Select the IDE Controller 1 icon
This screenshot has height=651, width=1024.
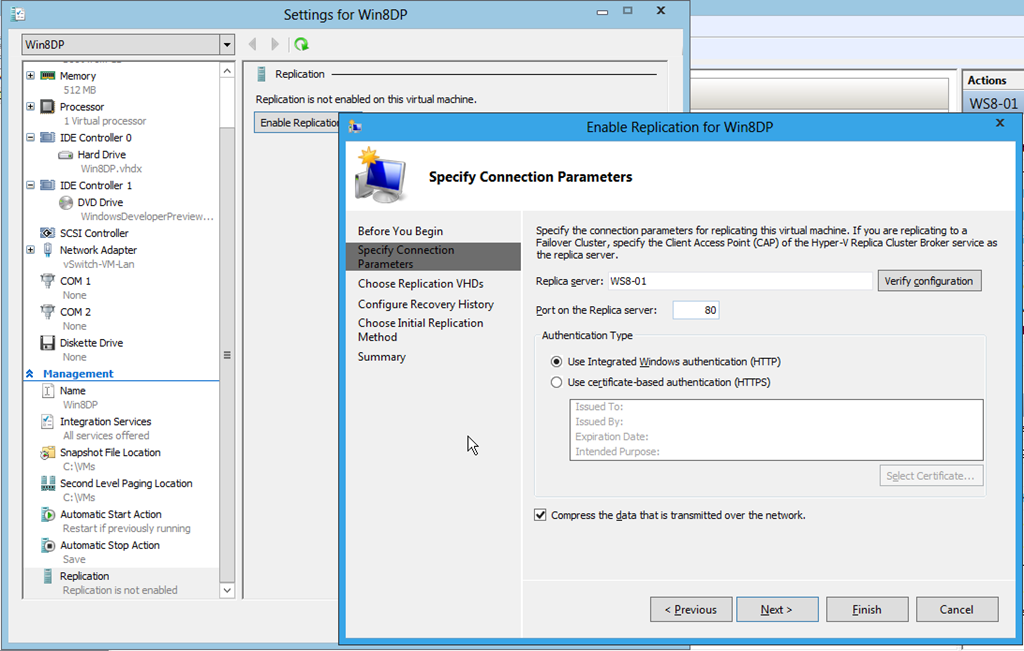coord(48,185)
